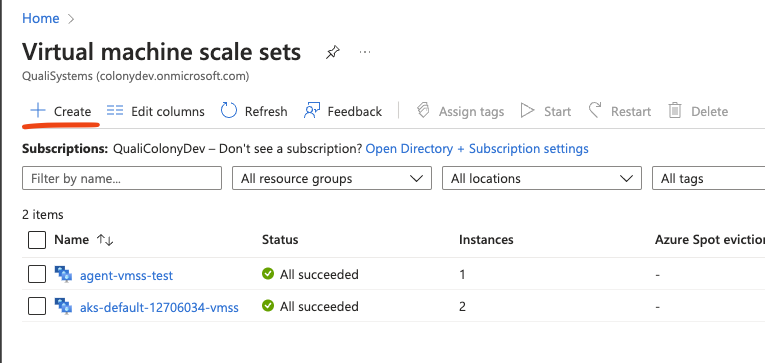Open Directory + Subscription settings link

click(x=477, y=148)
